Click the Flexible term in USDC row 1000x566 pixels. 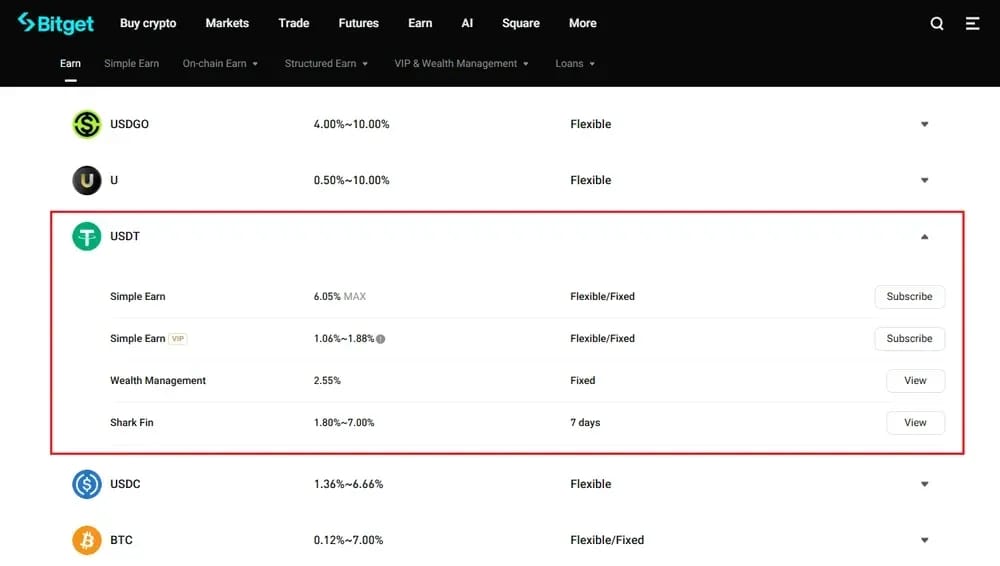click(591, 484)
